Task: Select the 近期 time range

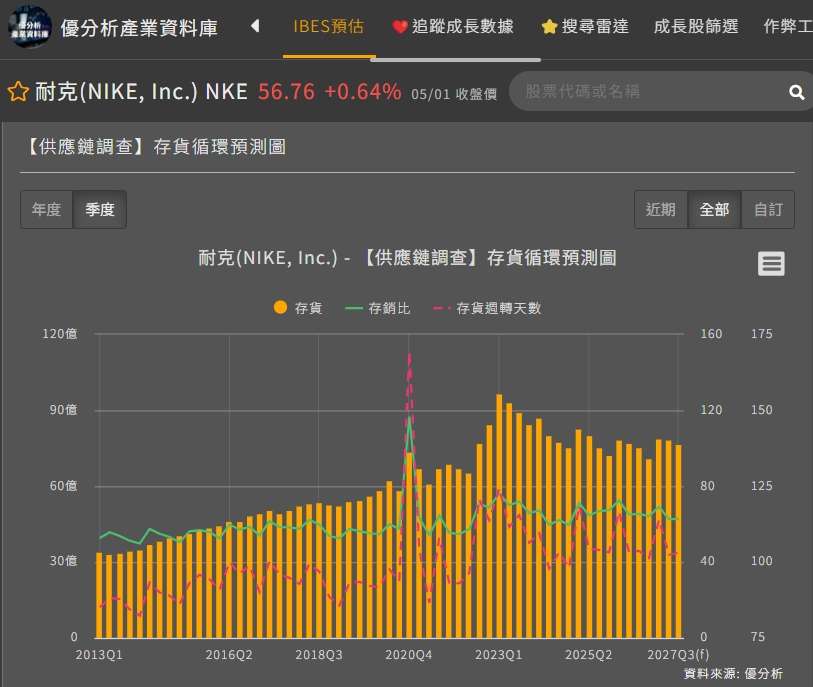Action: (x=661, y=209)
